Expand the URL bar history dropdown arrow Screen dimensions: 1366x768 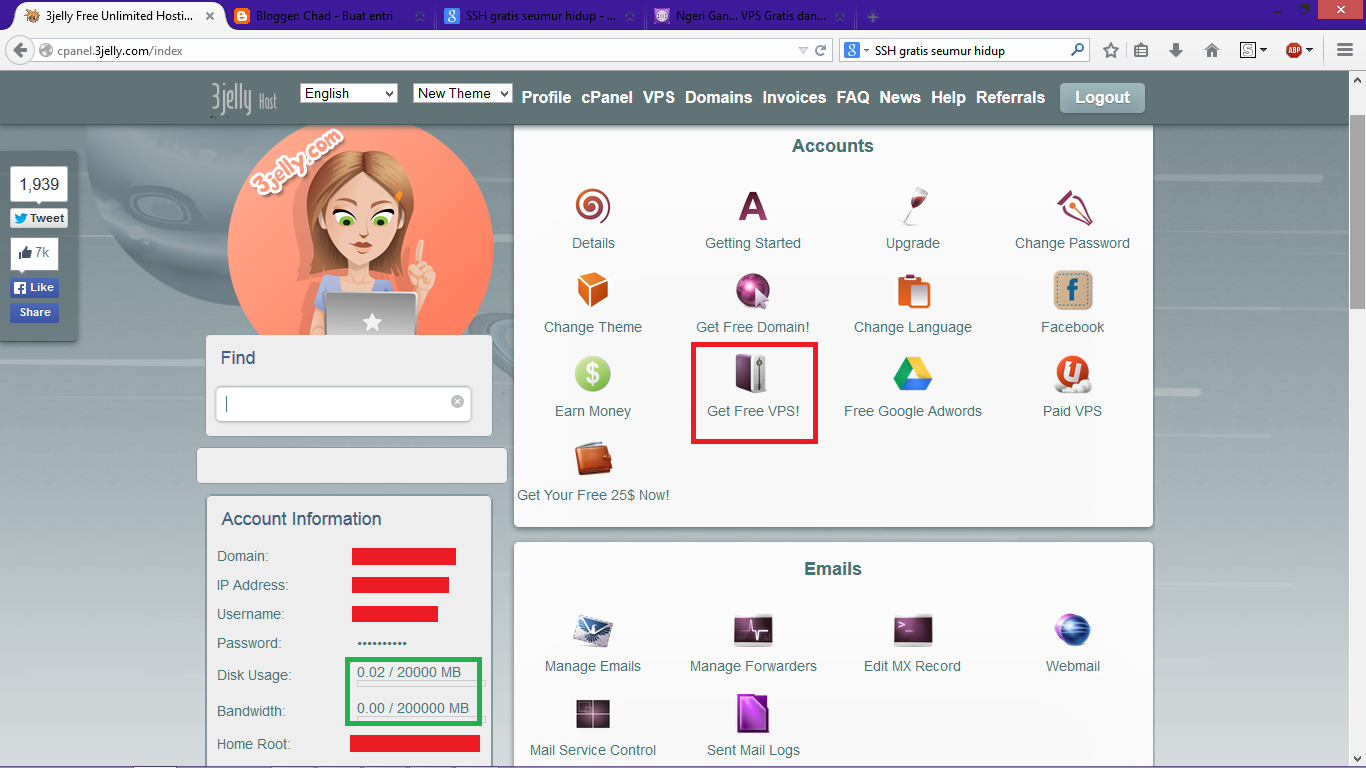(x=803, y=50)
